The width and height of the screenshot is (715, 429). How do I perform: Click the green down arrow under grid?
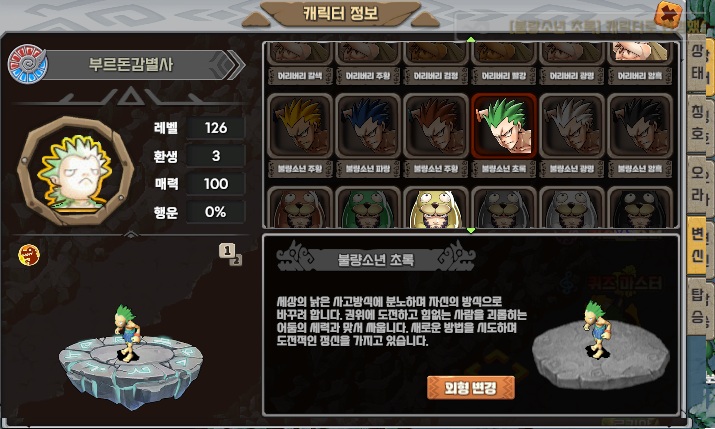(471, 231)
